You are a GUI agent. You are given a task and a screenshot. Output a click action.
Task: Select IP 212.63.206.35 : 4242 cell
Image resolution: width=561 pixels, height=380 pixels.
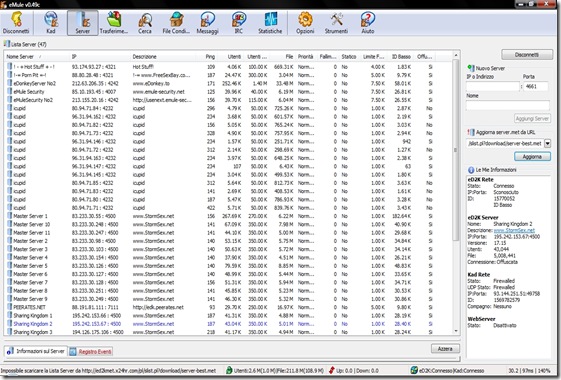click(94, 83)
